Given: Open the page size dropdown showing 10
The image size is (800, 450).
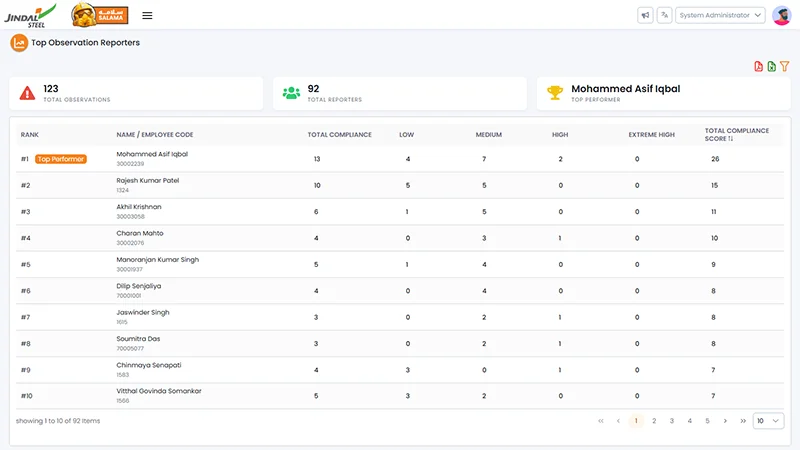Looking at the screenshot, I should [x=768, y=421].
